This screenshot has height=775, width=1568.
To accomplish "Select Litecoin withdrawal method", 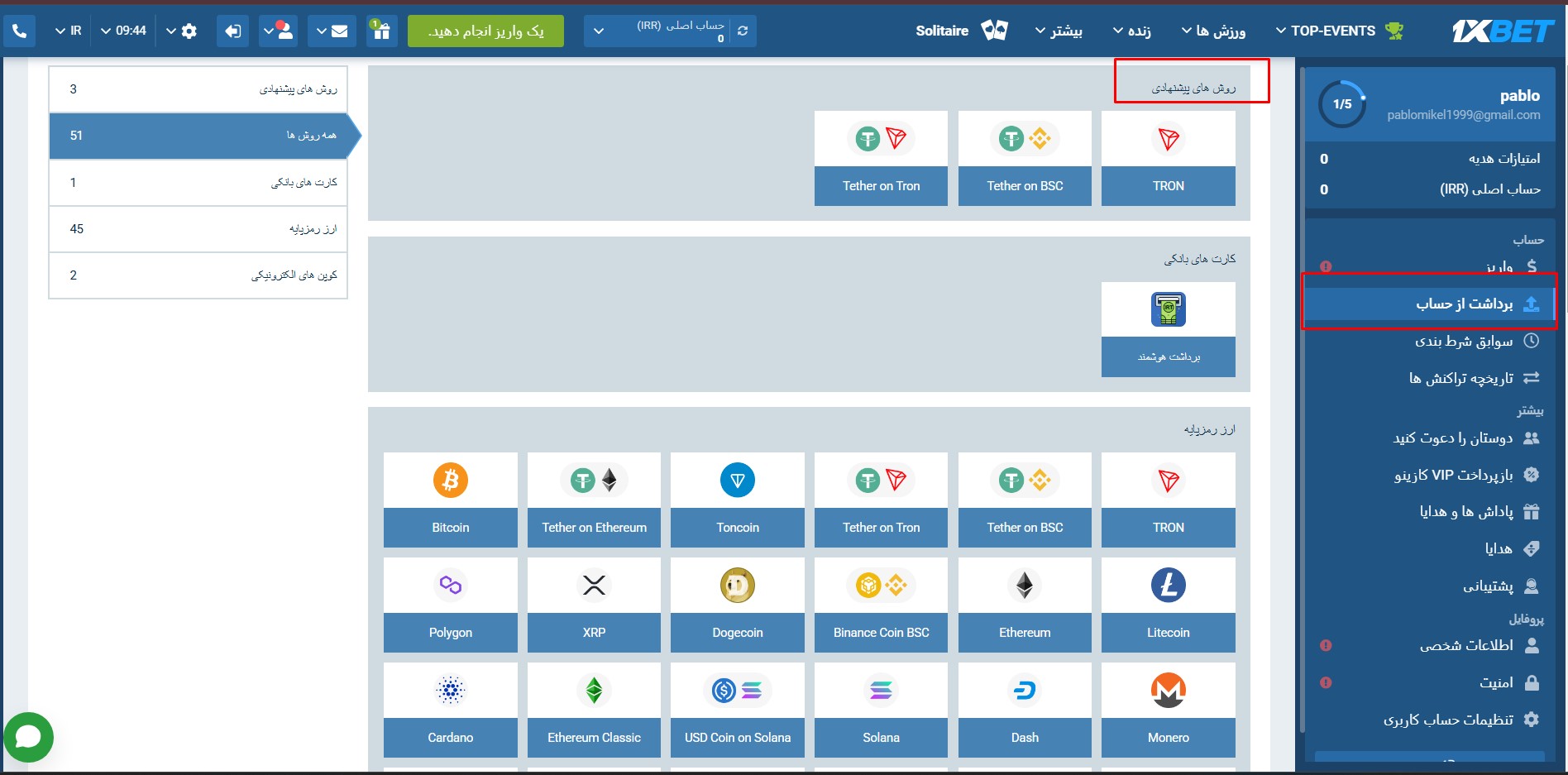I will pos(1169,605).
